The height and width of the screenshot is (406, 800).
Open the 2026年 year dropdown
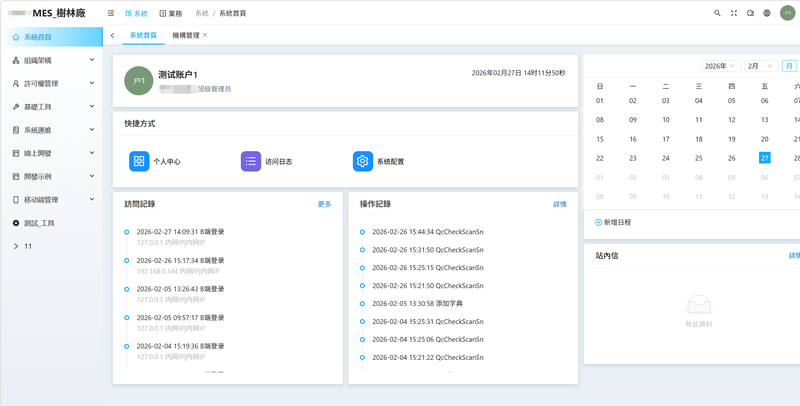(x=720, y=66)
